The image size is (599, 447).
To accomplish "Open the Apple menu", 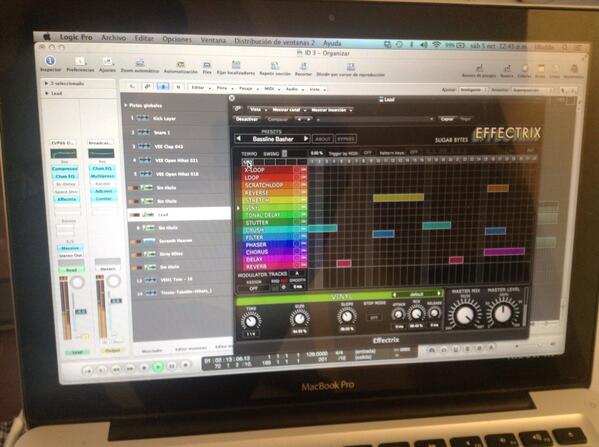I will coord(47,37).
